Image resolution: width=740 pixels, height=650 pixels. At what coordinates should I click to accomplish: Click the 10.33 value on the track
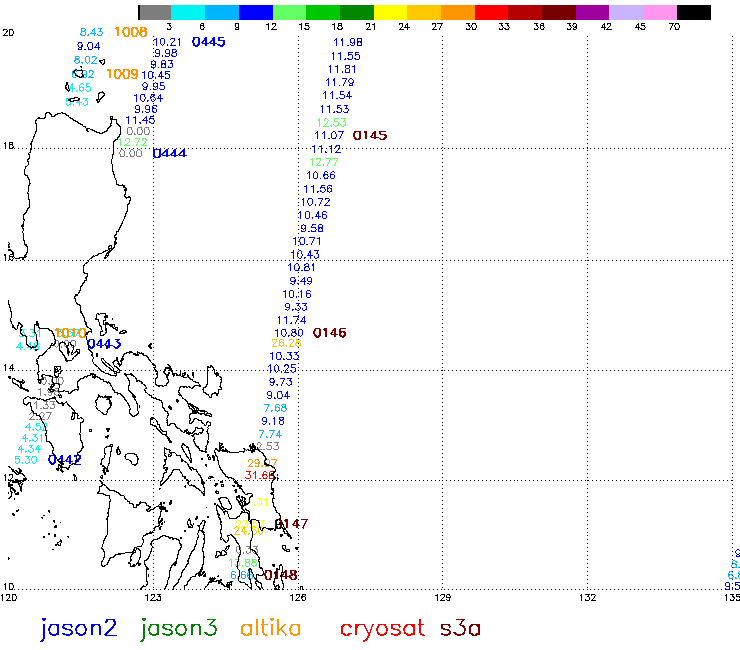tap(284, 356)
